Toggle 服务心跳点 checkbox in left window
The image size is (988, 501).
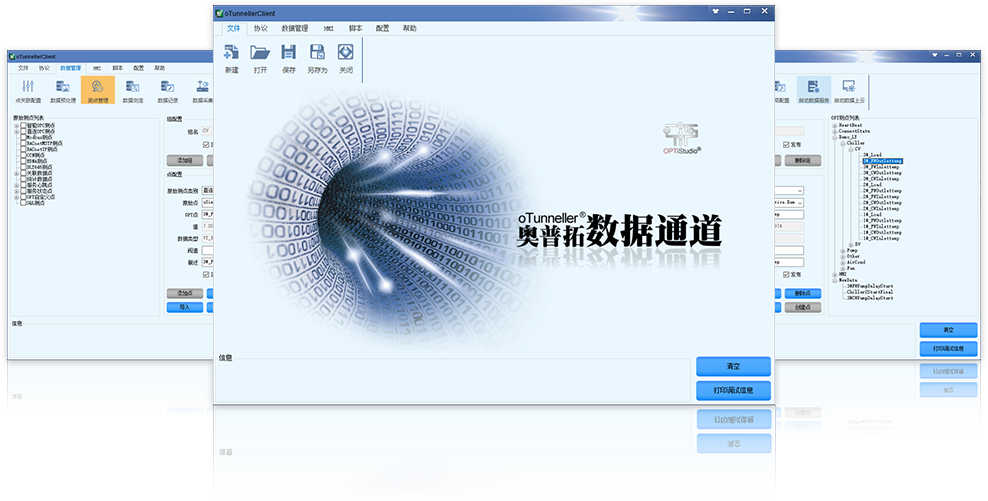click(23, 185)
